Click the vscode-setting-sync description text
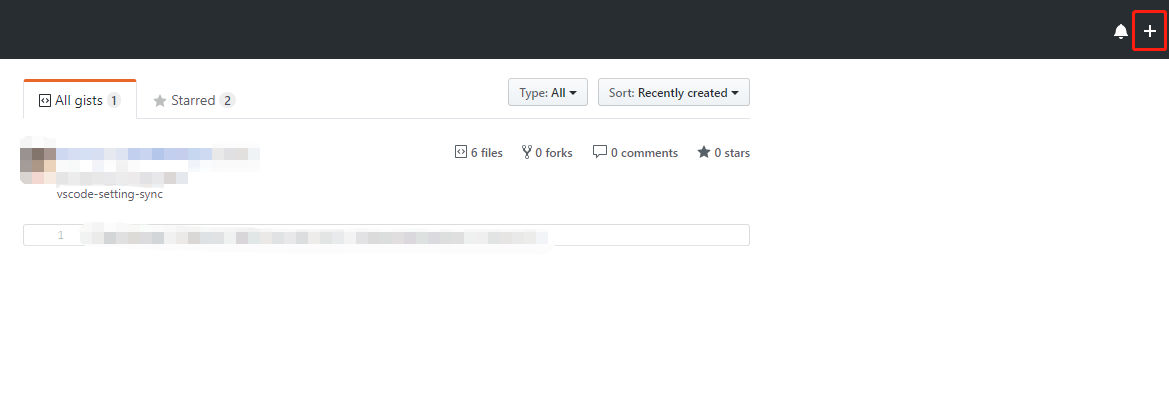Screen dimensions: 1169x413 click(x=109, y=194)
